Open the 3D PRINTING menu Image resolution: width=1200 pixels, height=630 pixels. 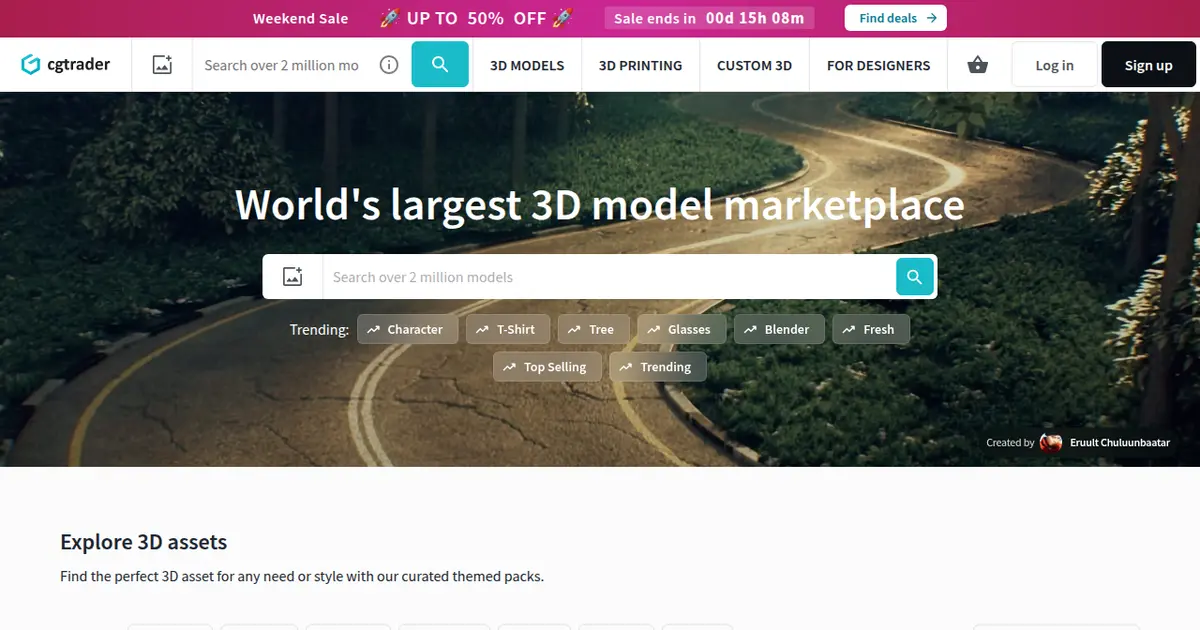(640, 65)
